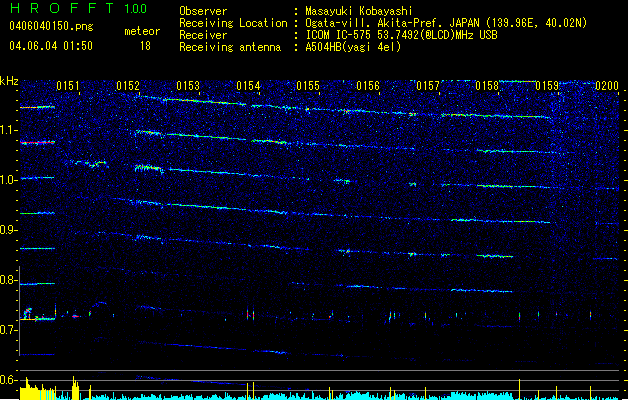
Task: Click the A504HB antenna value
Action: [353, 47]
